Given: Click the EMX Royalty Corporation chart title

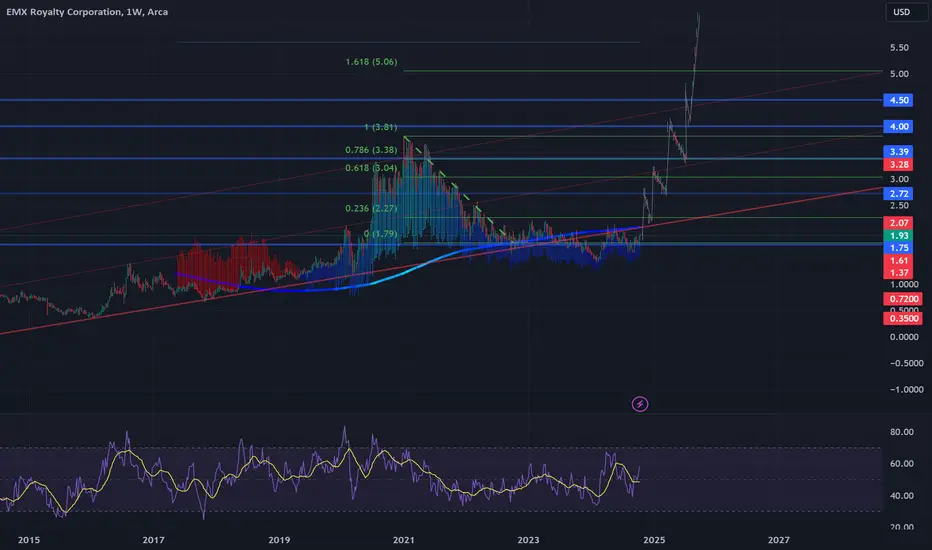Looking at the screenshot, I should (87, 12).
